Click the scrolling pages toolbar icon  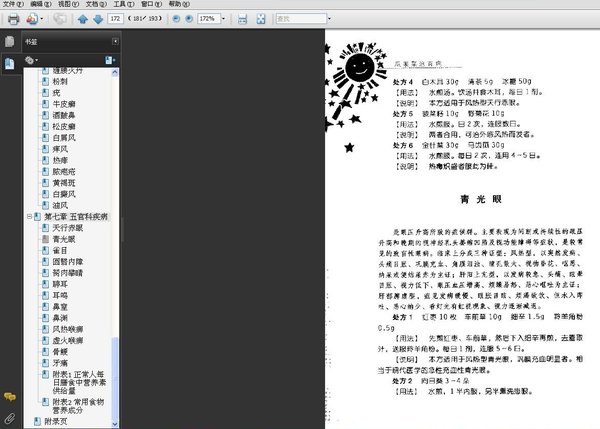tap(243, 19)
